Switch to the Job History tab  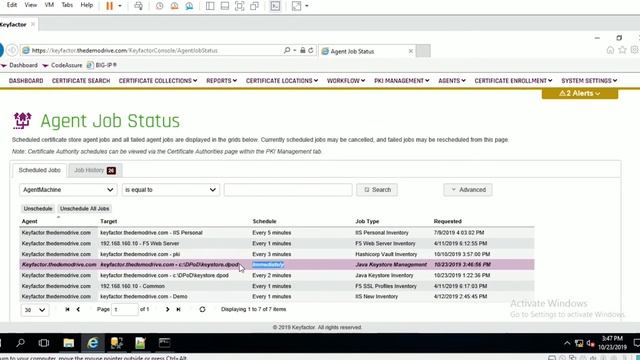click(x=95, y=170)
